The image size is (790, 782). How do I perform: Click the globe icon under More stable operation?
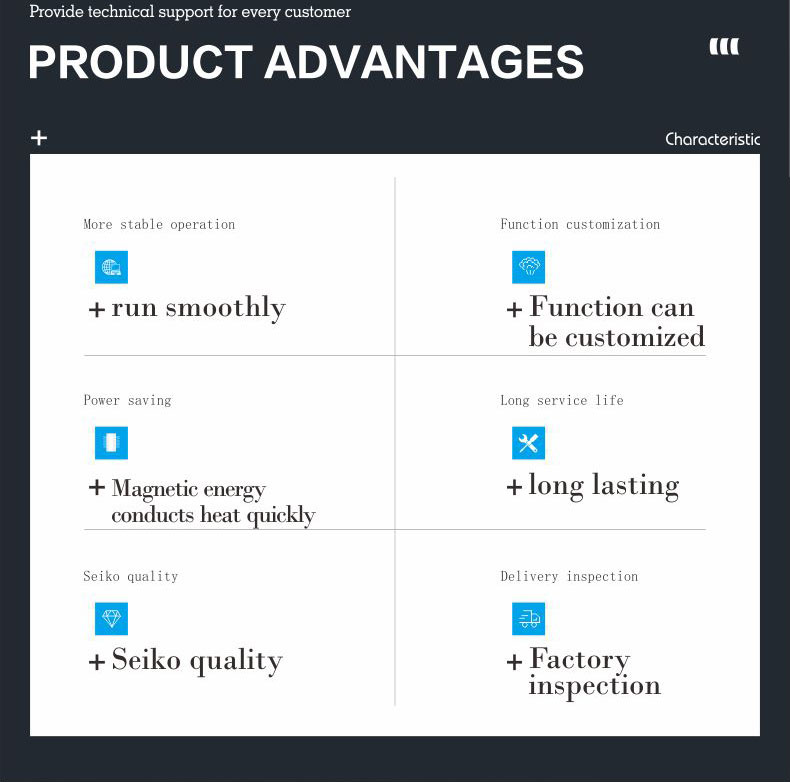111,267
